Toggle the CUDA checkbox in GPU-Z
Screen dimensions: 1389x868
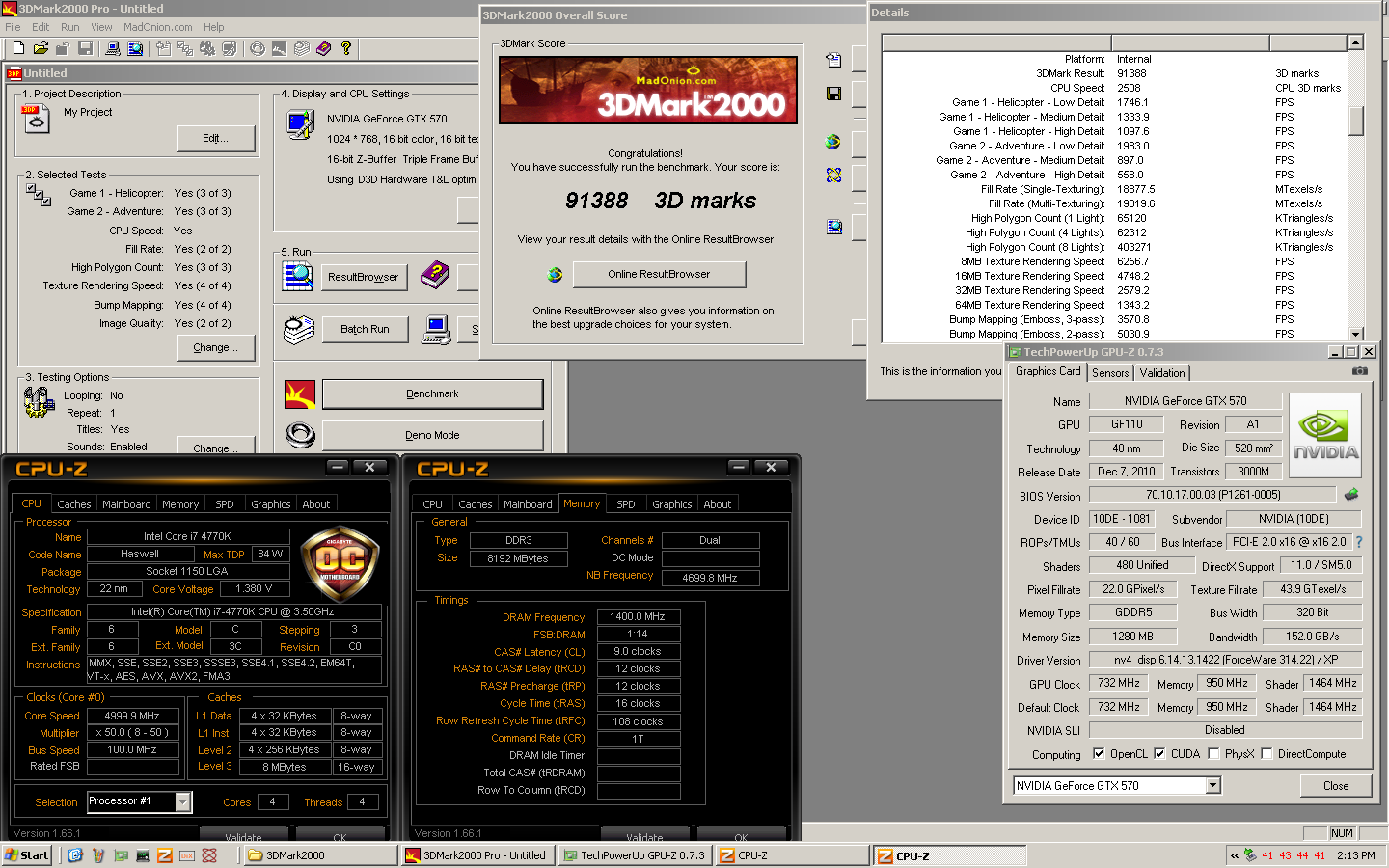[1159, 754]
